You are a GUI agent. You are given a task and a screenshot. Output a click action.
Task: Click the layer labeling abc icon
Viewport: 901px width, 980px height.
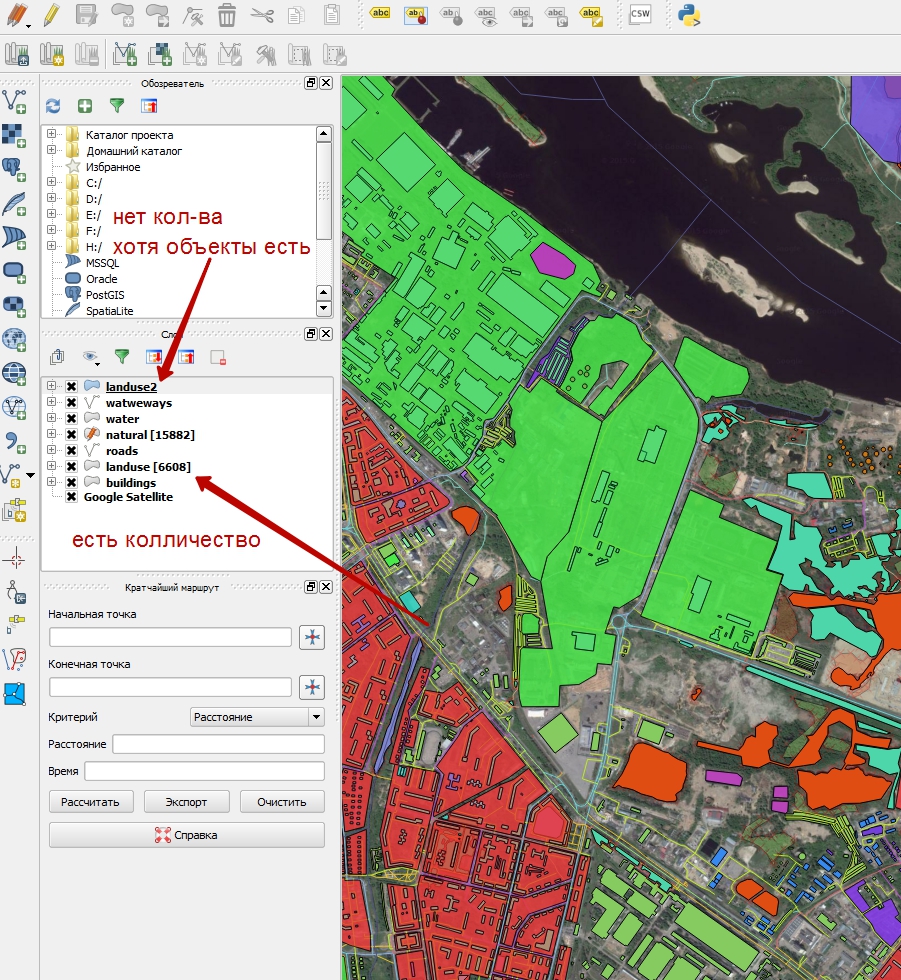tap(380, 14)
